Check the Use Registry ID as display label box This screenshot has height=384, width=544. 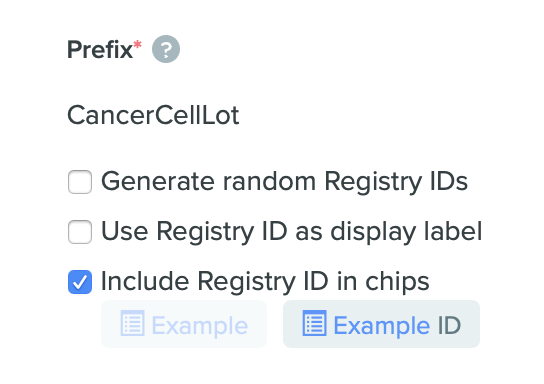(80, 232)
